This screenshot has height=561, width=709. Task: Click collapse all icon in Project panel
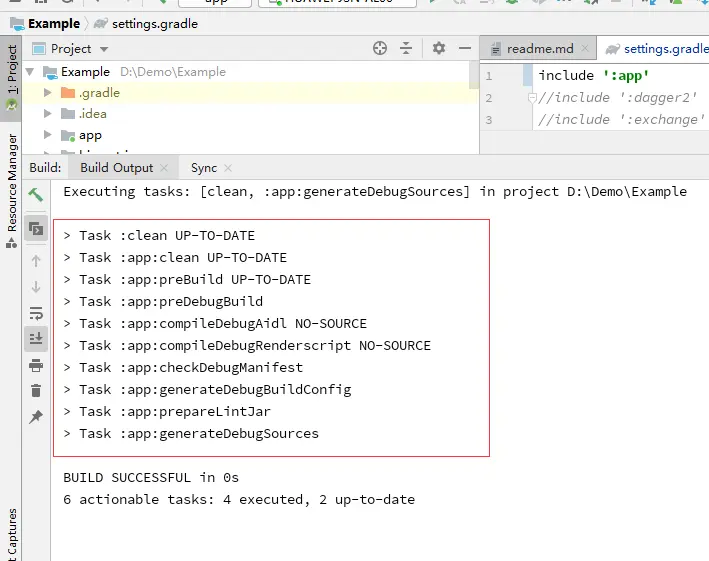click(406, 48)
